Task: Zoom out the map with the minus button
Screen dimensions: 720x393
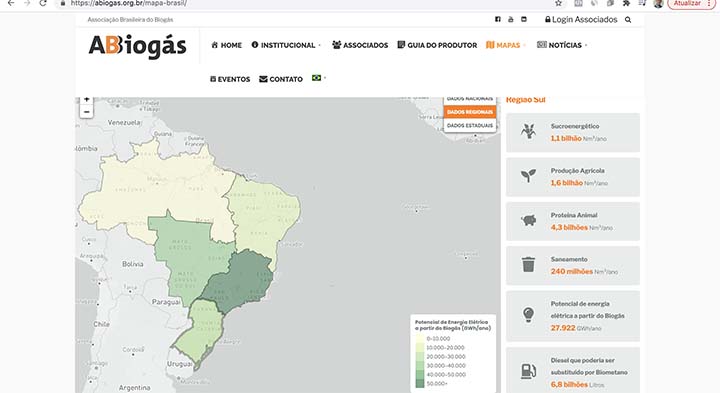Action: click(x=86, y=112)
